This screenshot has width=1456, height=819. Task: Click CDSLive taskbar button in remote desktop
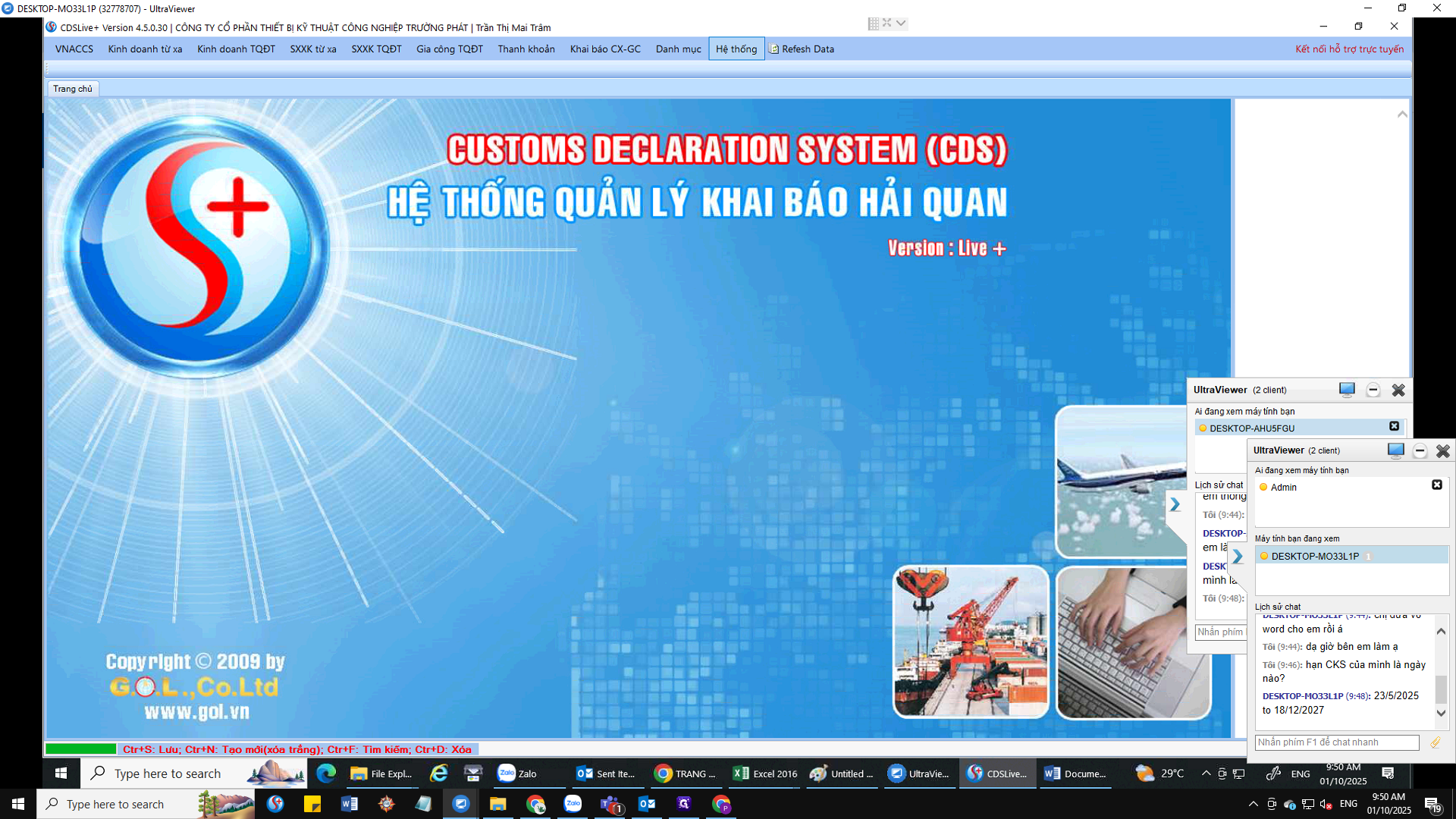coord(996,773)
